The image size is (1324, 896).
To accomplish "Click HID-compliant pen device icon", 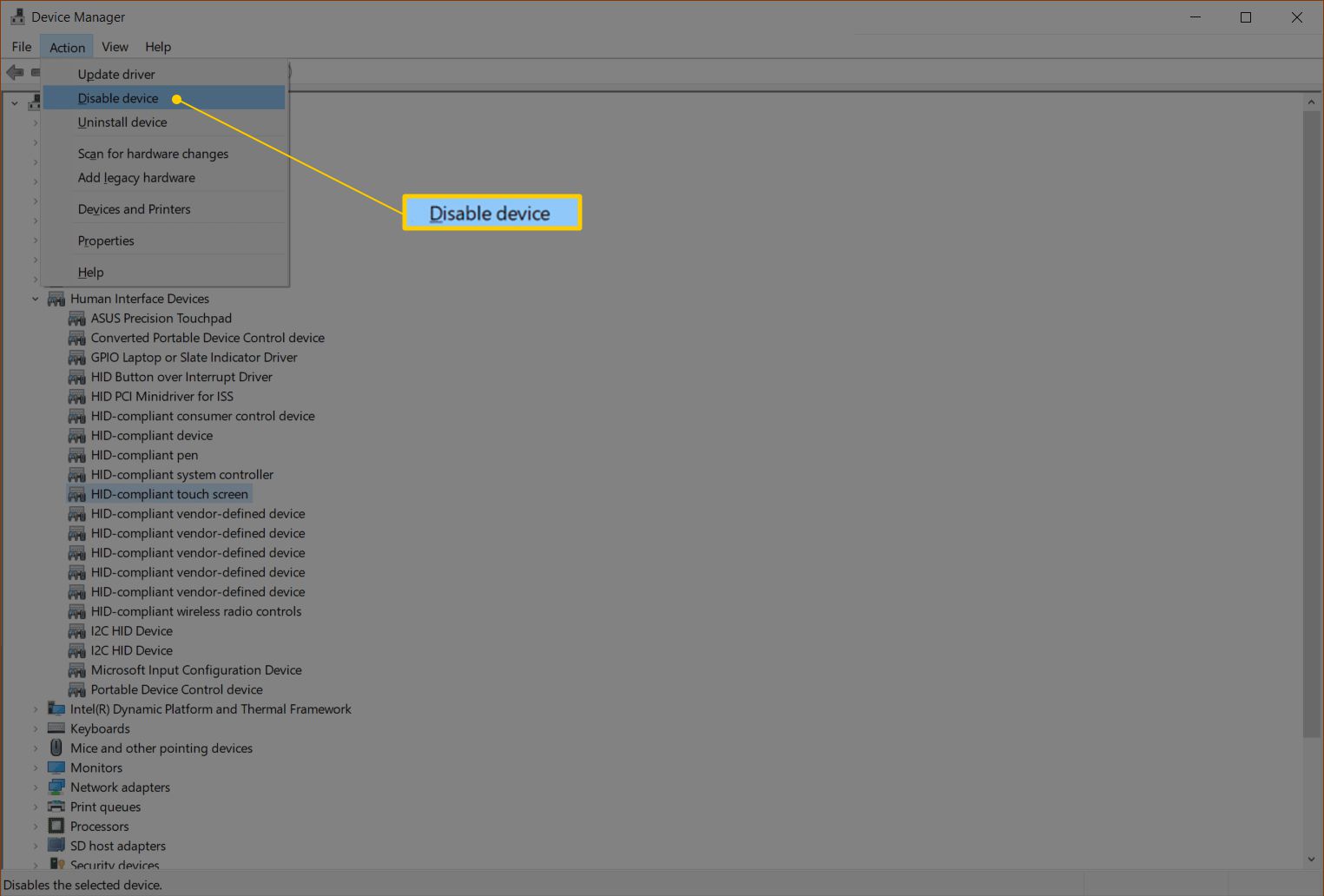I will pos(77,455).
